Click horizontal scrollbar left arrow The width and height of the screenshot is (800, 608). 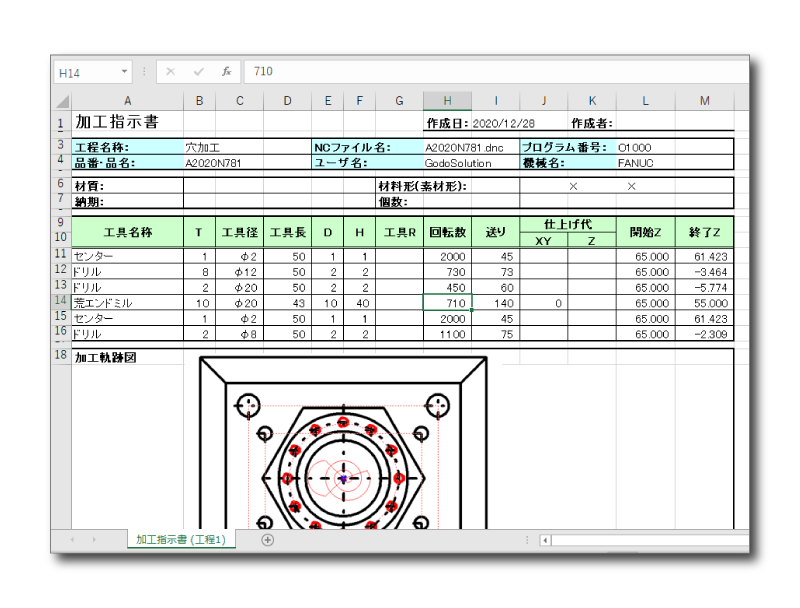(545, 540)
